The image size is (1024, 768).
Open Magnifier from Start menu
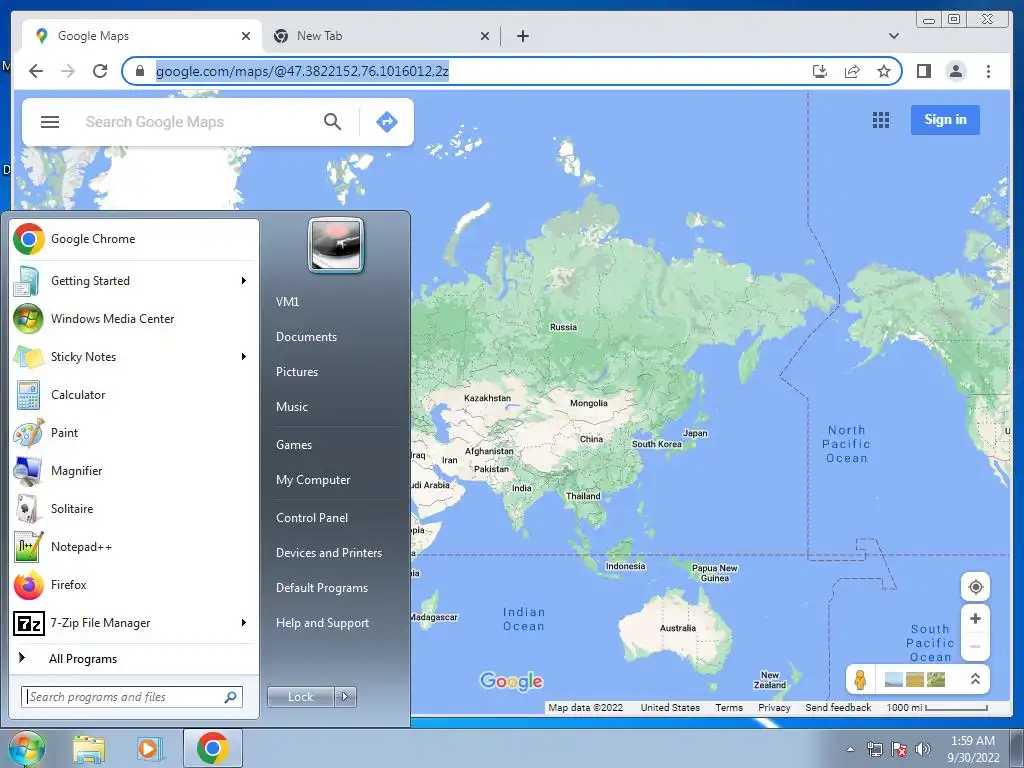[134, 471]
